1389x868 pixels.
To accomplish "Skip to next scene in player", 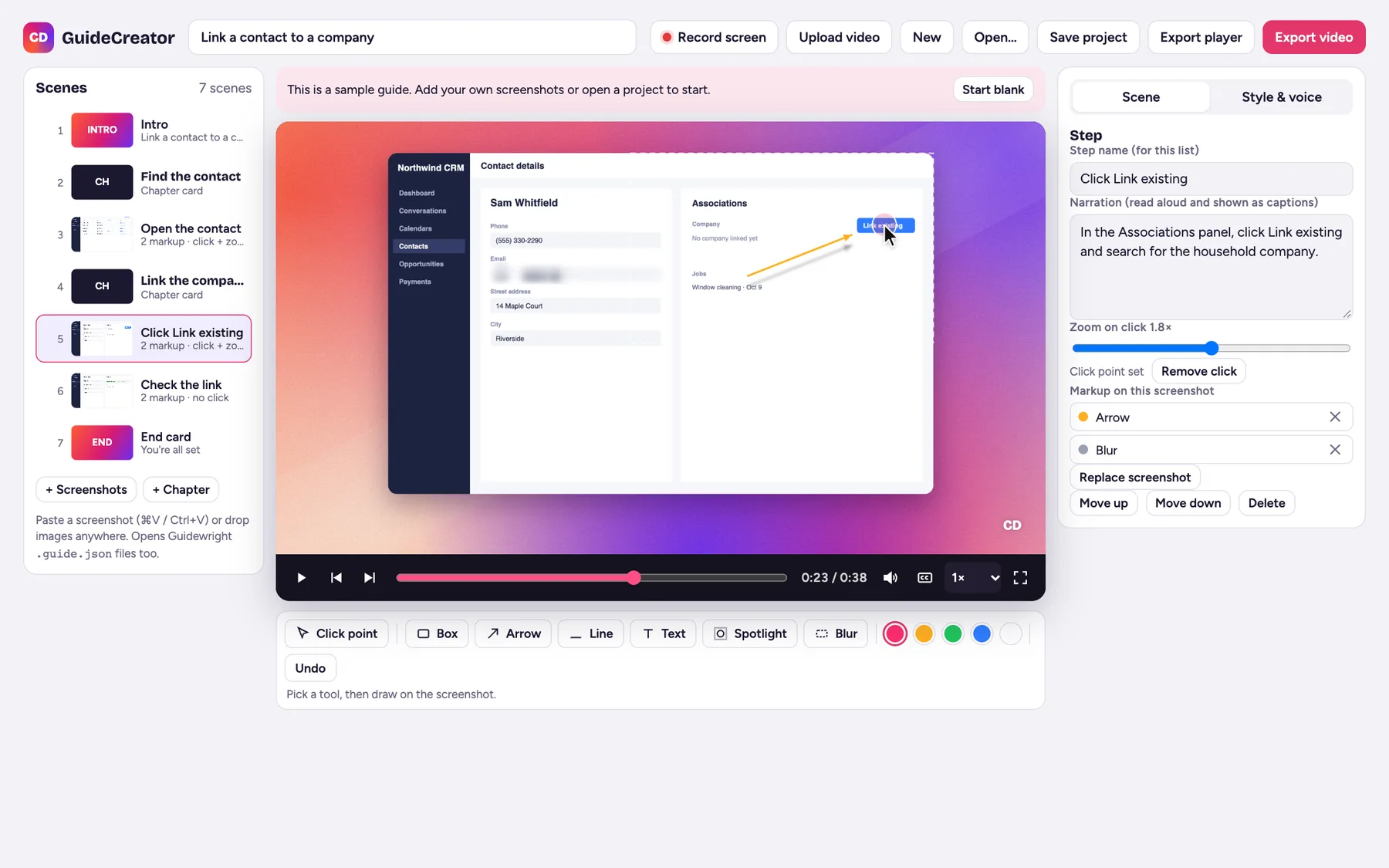I will (370, 578).
